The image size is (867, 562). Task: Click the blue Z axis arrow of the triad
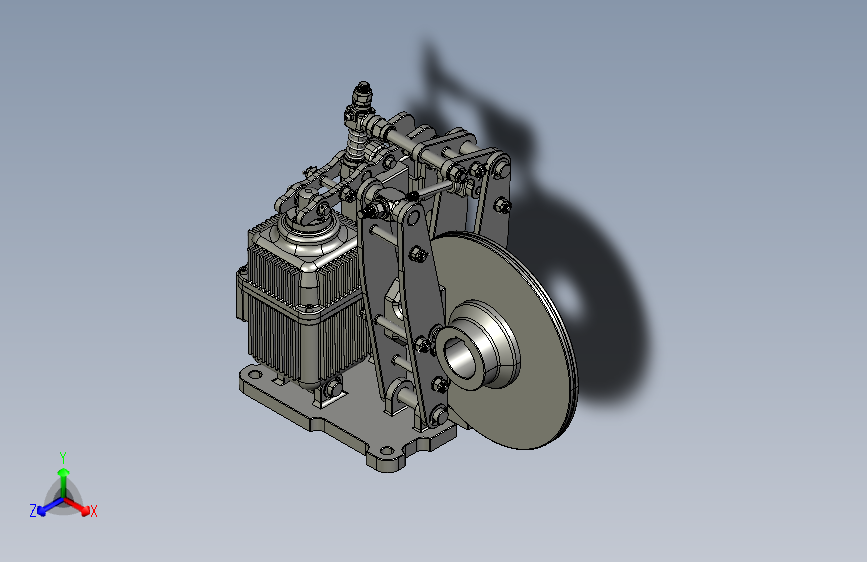[x=50, y=507]
